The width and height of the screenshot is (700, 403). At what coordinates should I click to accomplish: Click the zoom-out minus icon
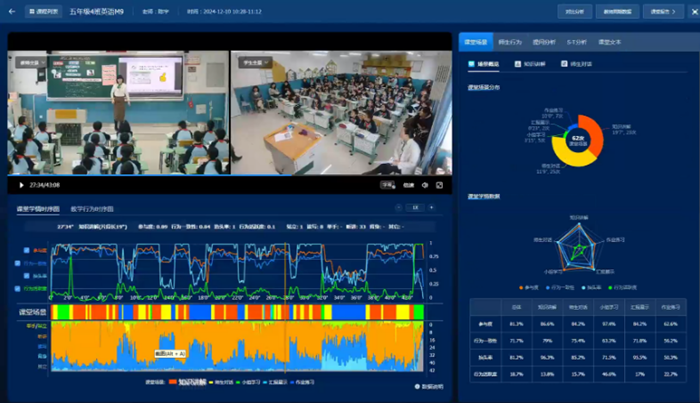coord(397,208)
